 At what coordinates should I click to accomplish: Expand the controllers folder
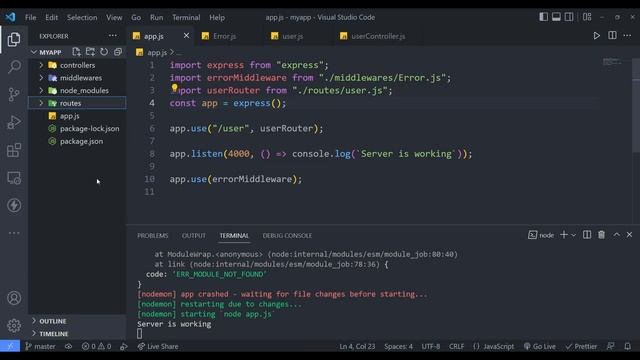tap(78, 65)
